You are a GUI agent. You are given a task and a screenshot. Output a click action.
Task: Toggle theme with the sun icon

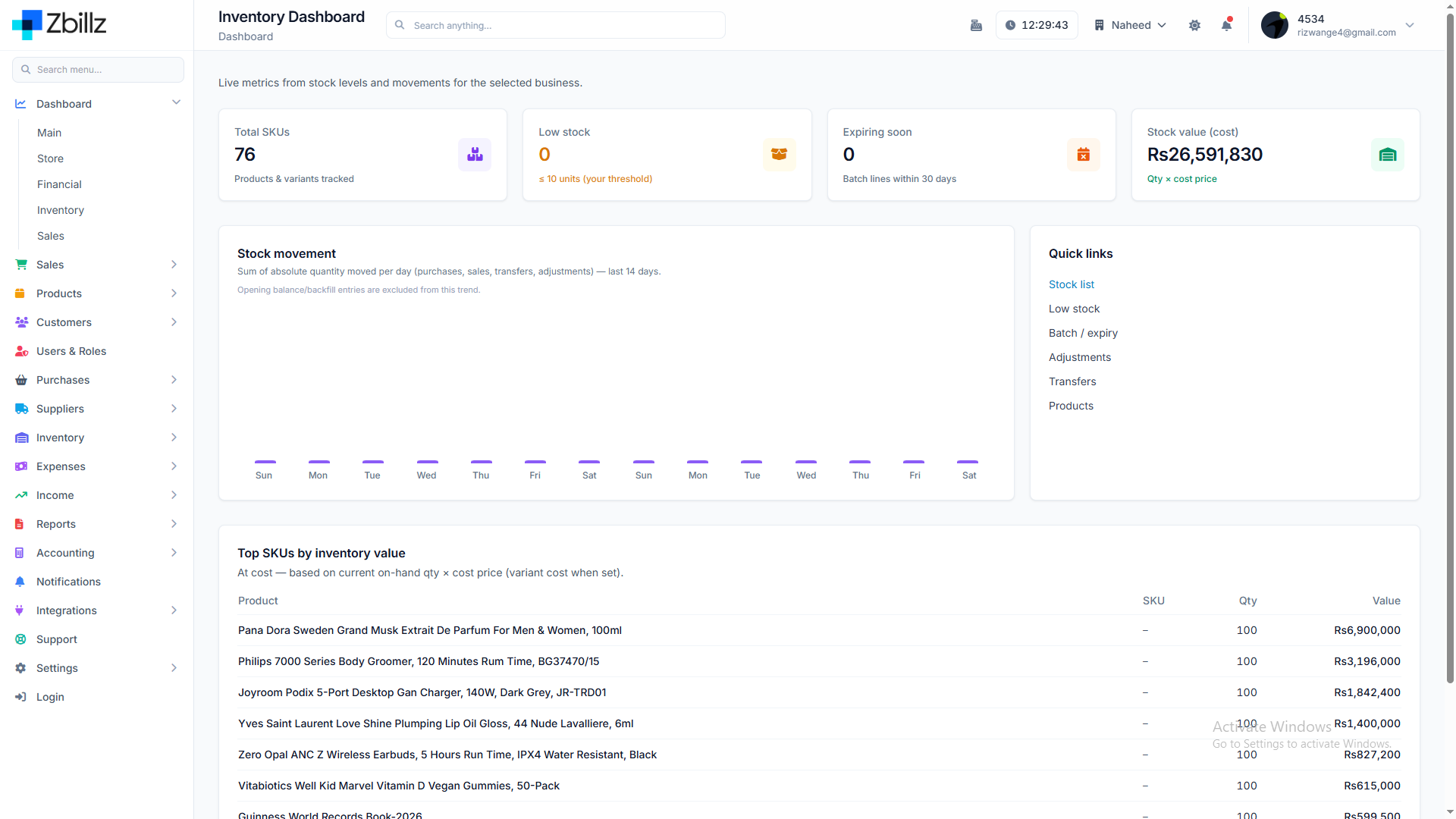1194,25
